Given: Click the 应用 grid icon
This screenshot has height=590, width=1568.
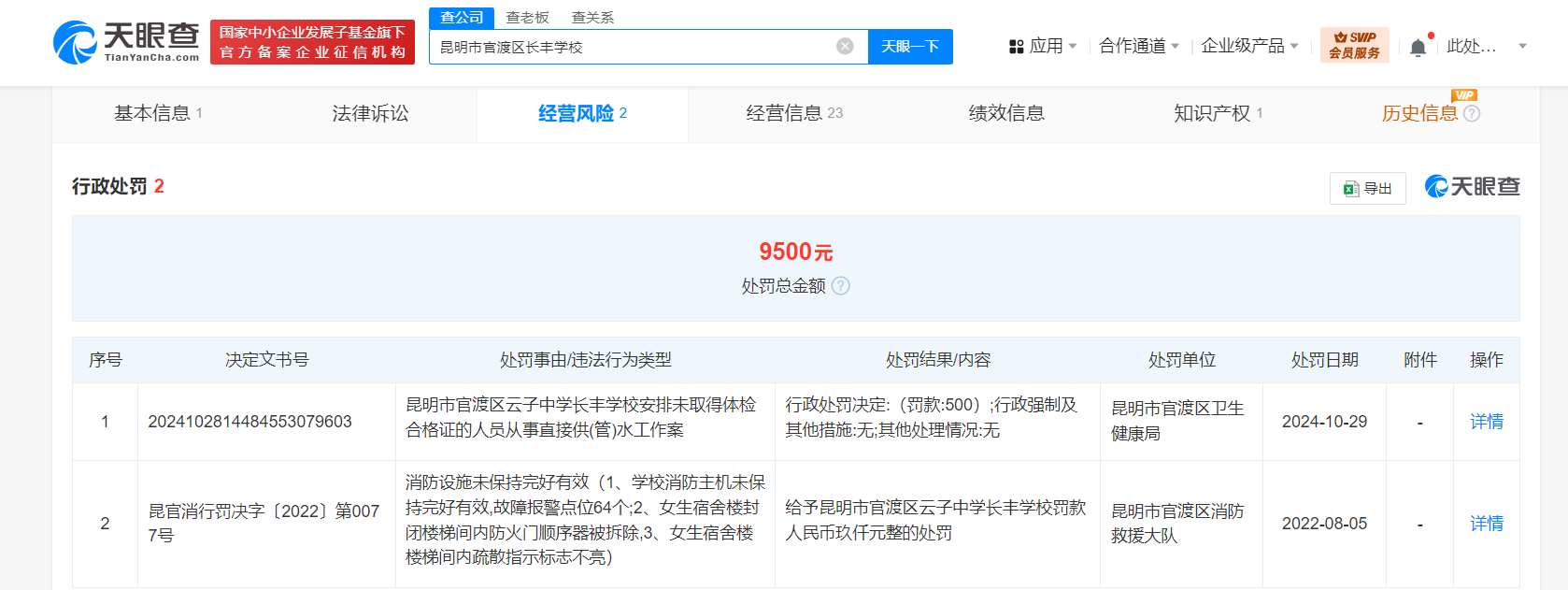Looking at the screenshot, I should click(1017, 47).
